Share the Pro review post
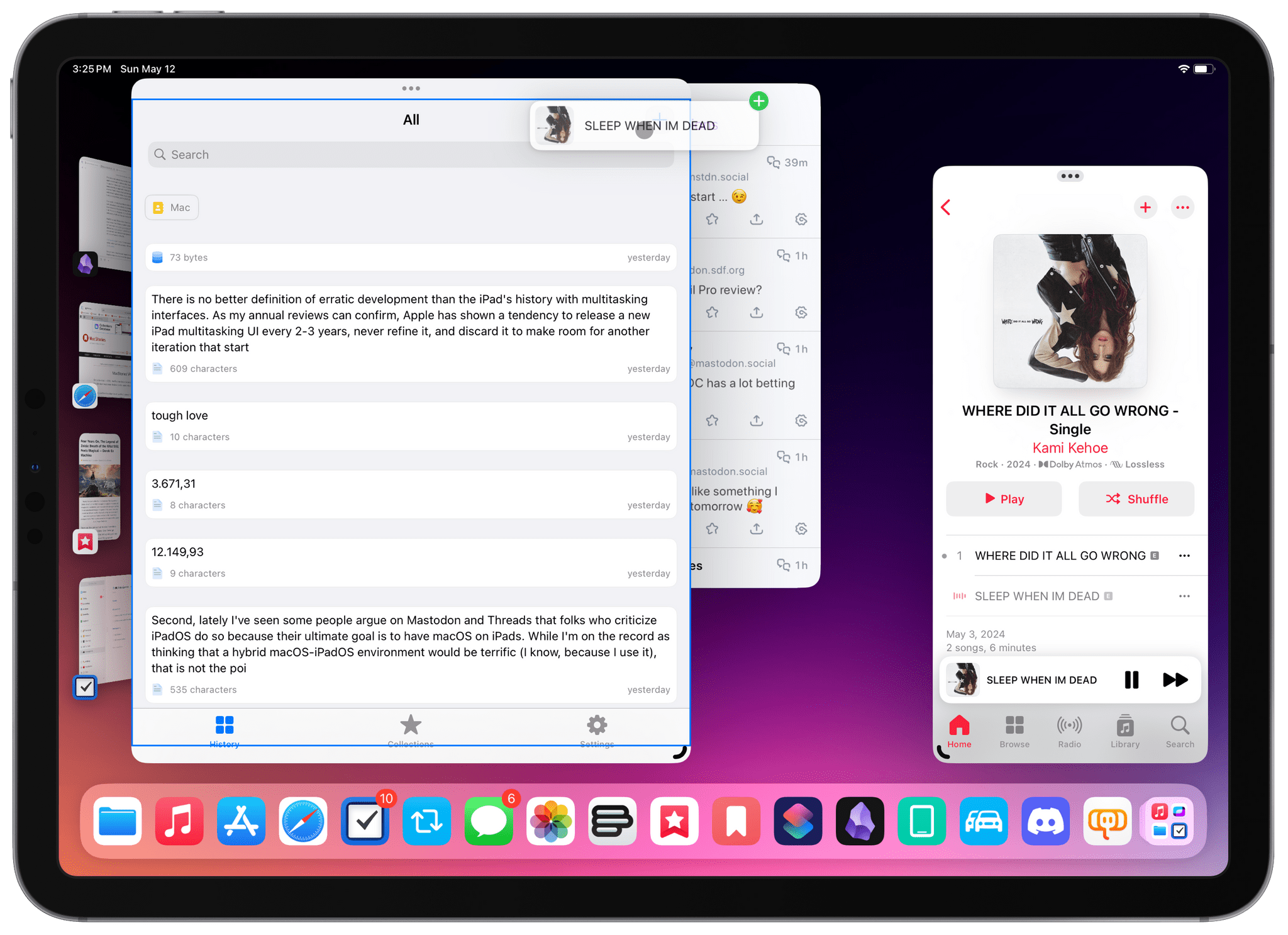The width and height of the screenshot is (1288, 935). coord(757,312)
